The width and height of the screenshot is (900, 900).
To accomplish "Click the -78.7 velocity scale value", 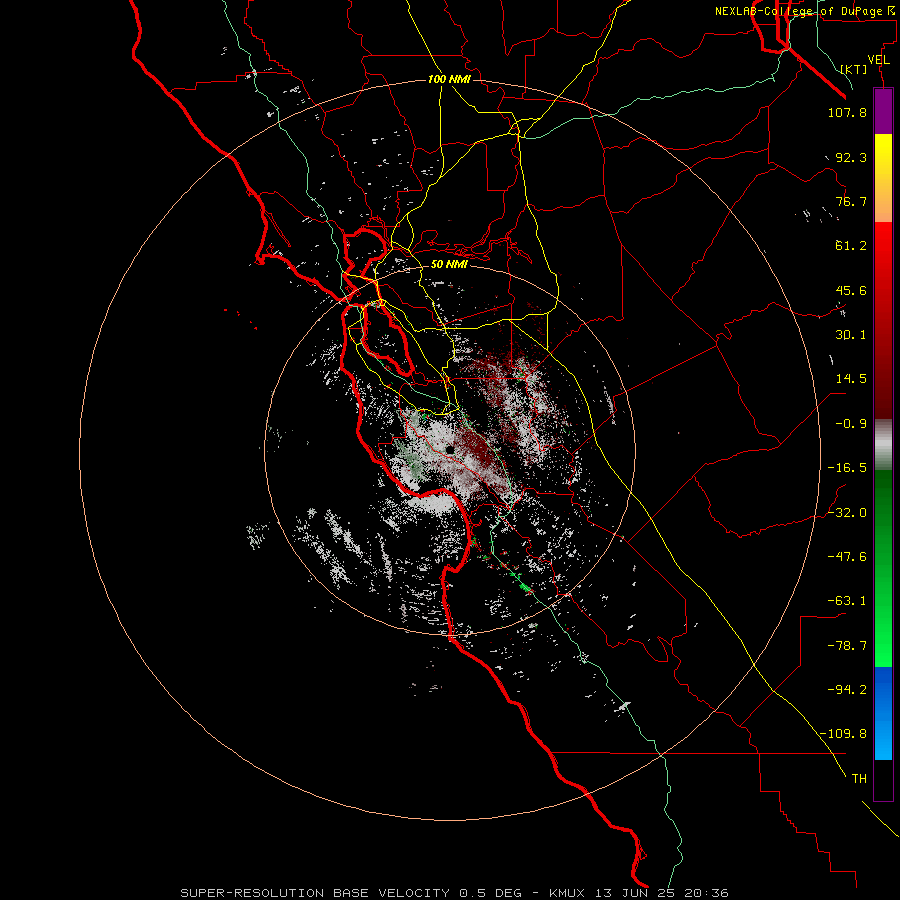I will click(x=847, y=646).
